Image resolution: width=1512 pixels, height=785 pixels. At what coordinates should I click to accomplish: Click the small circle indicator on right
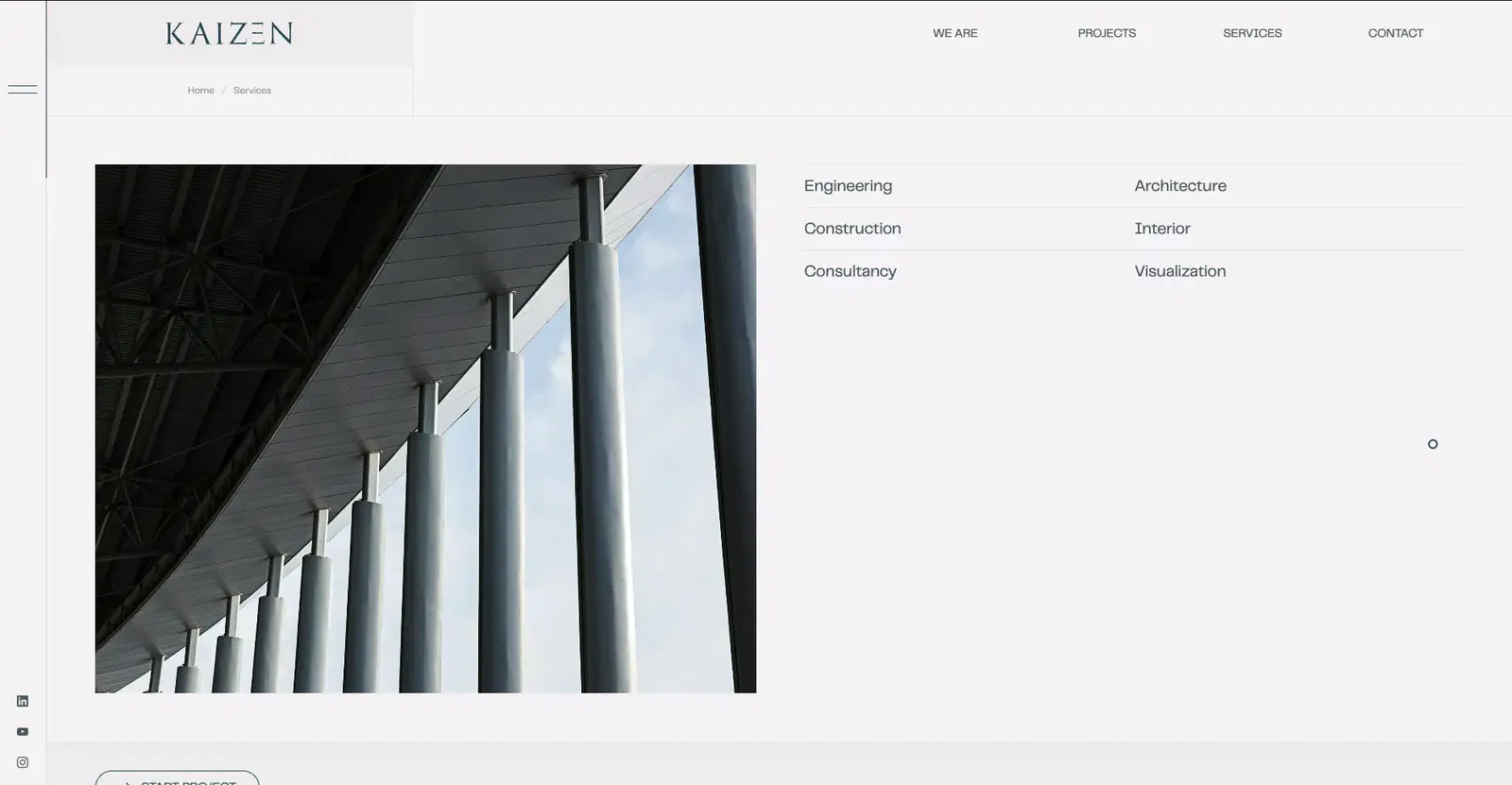[1433, 444]
